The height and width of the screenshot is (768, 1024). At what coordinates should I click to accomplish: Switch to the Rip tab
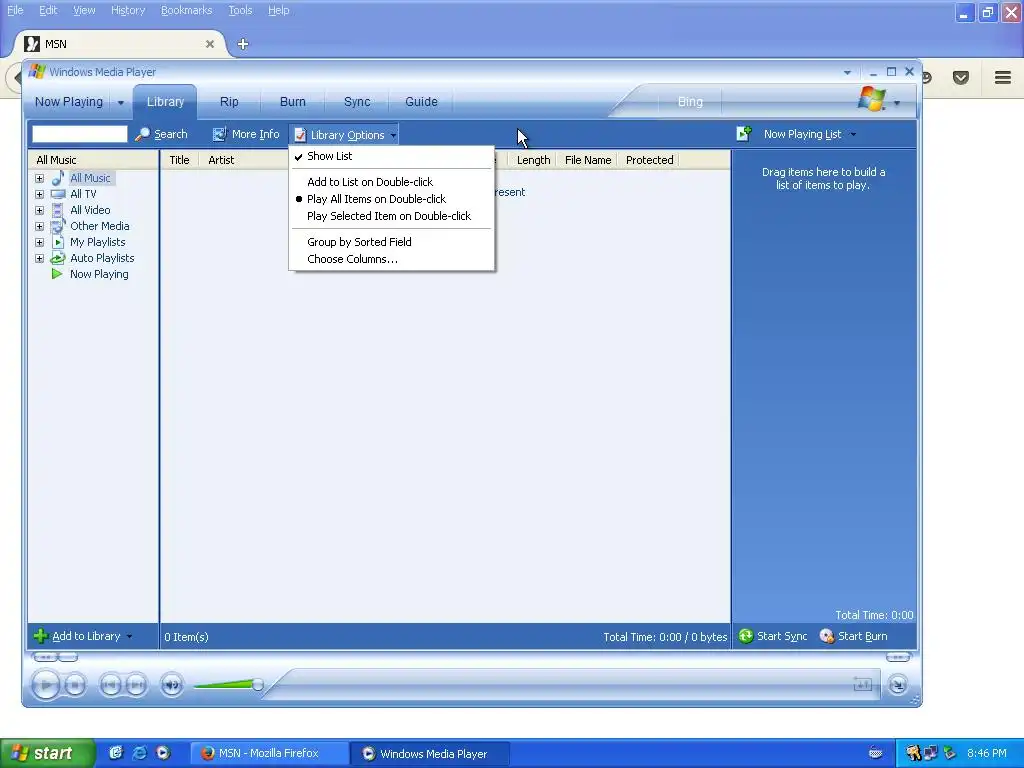pyautogui.click(x=229, y=102)
